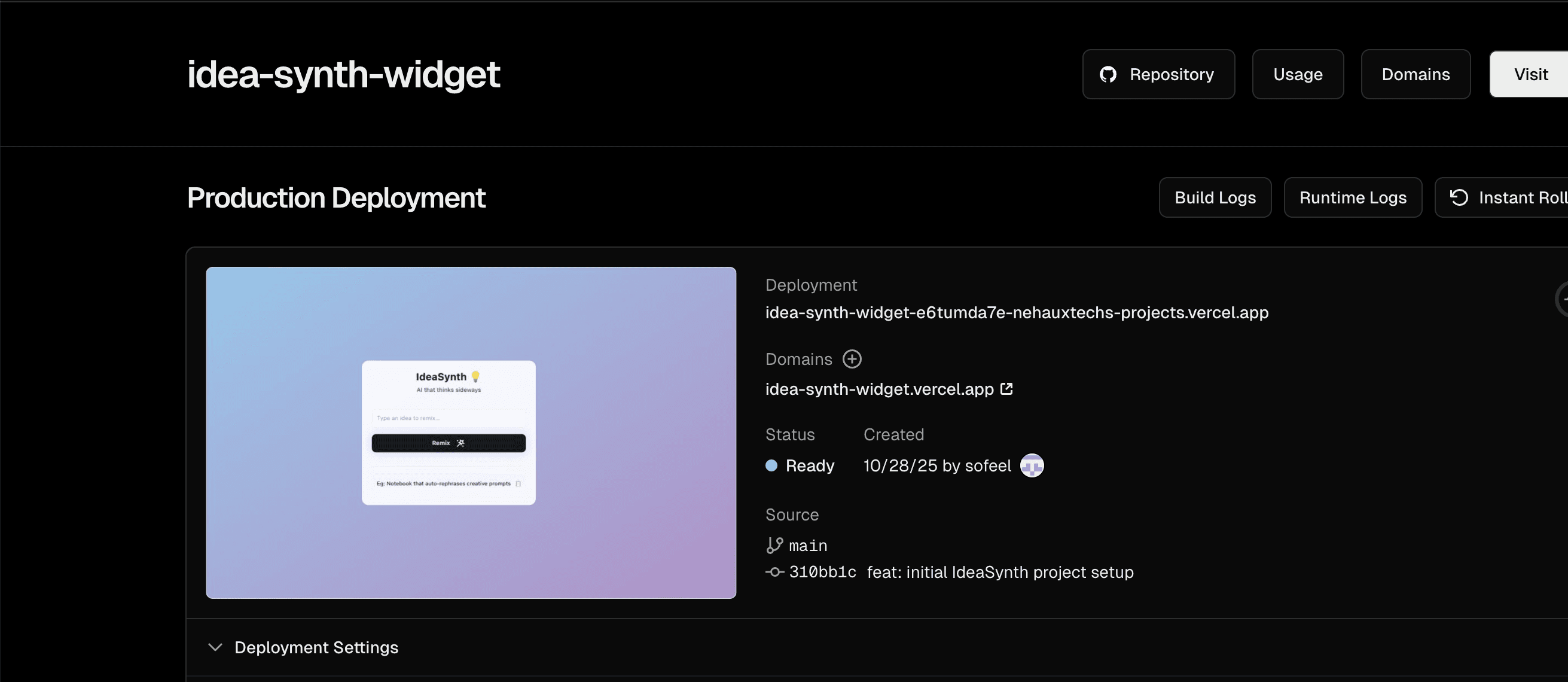View the Build Logs
1568x682 pixels.
(x=1215, y=197)
